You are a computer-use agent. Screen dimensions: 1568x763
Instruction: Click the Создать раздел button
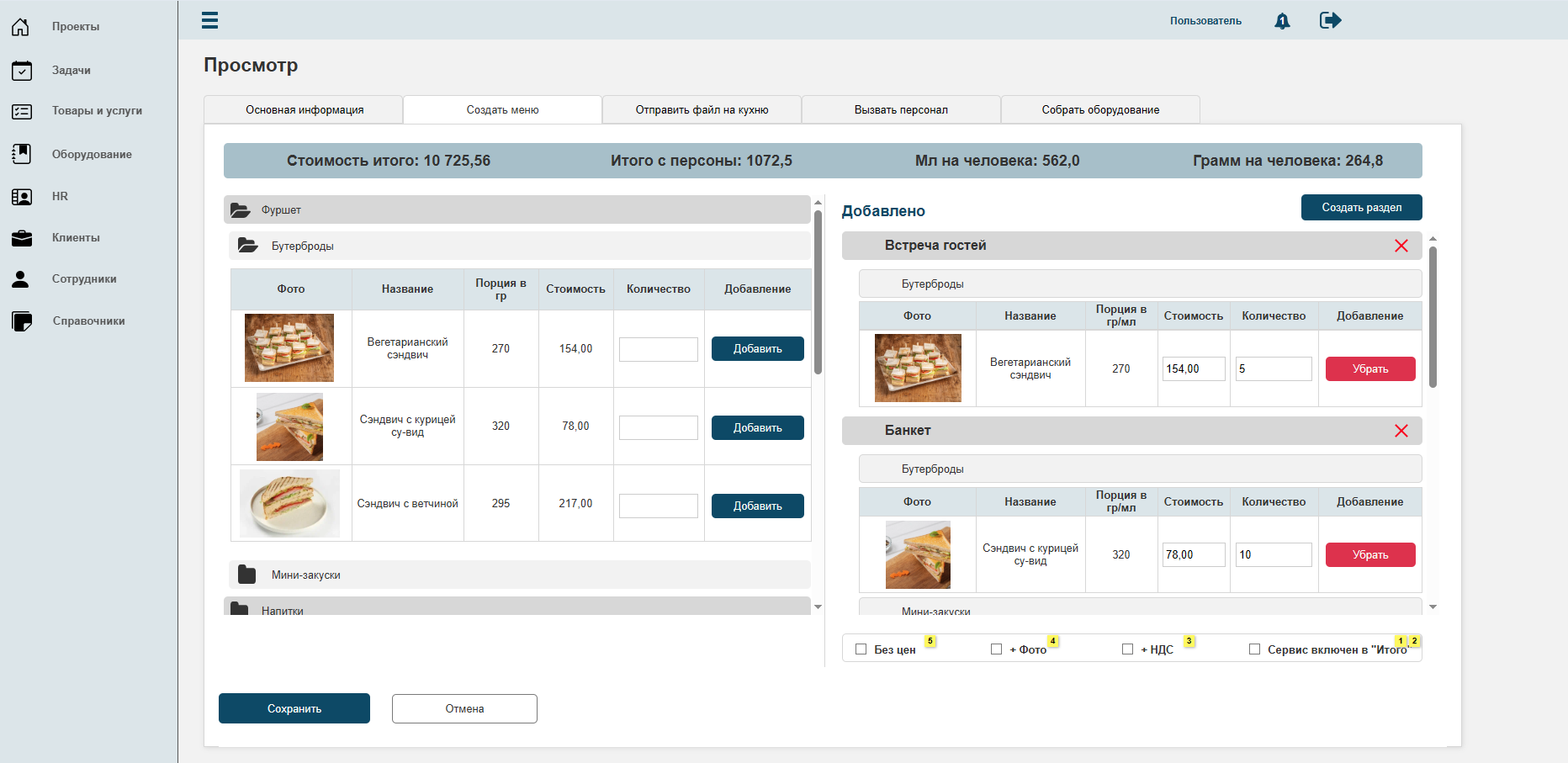(1361, 208)
